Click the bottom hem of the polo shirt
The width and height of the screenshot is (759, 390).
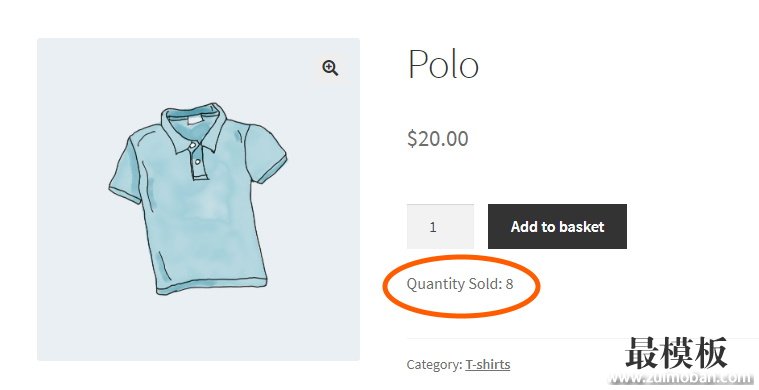(212, 285)
